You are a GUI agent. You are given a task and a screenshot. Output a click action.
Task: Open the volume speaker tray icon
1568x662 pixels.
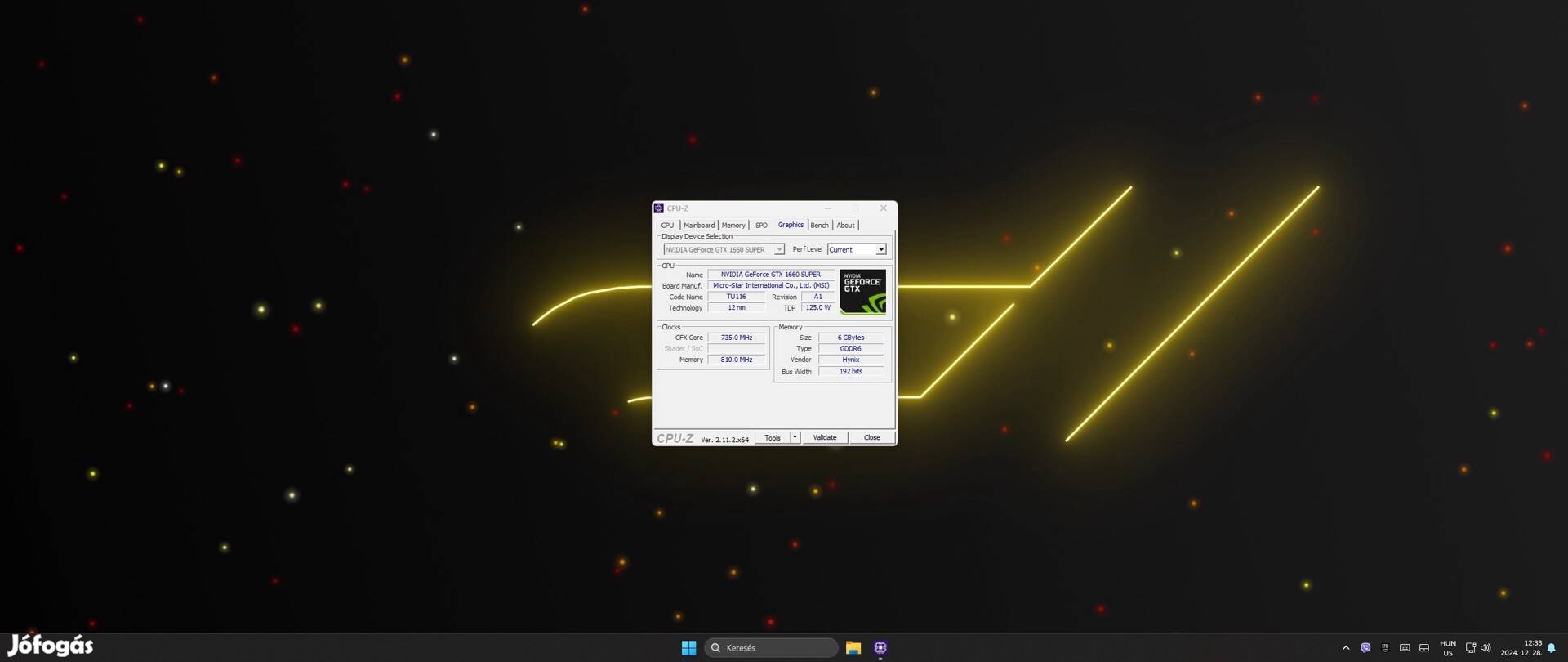1486,648
